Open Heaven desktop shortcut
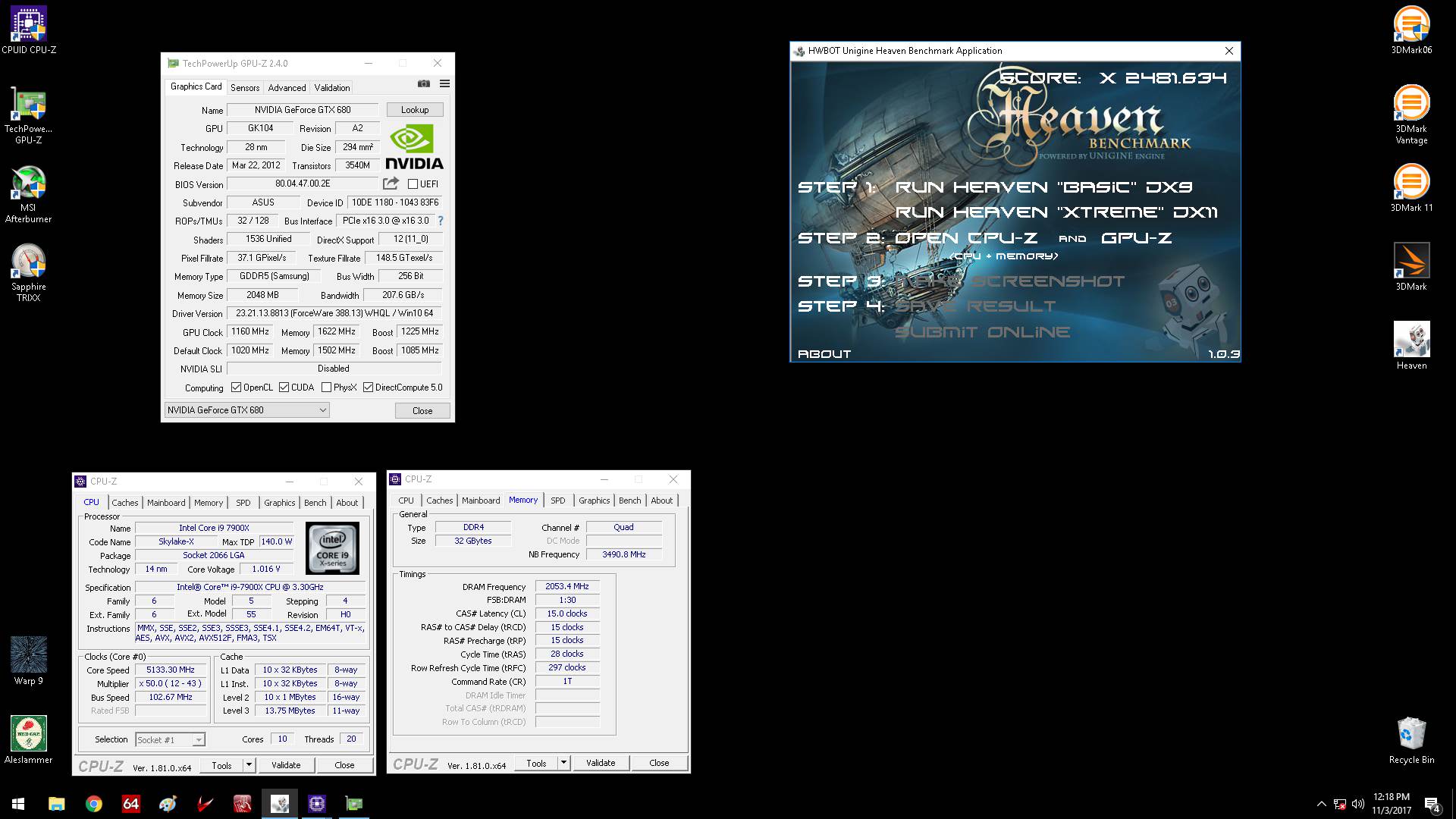1456x819 pixels. 1411,346
